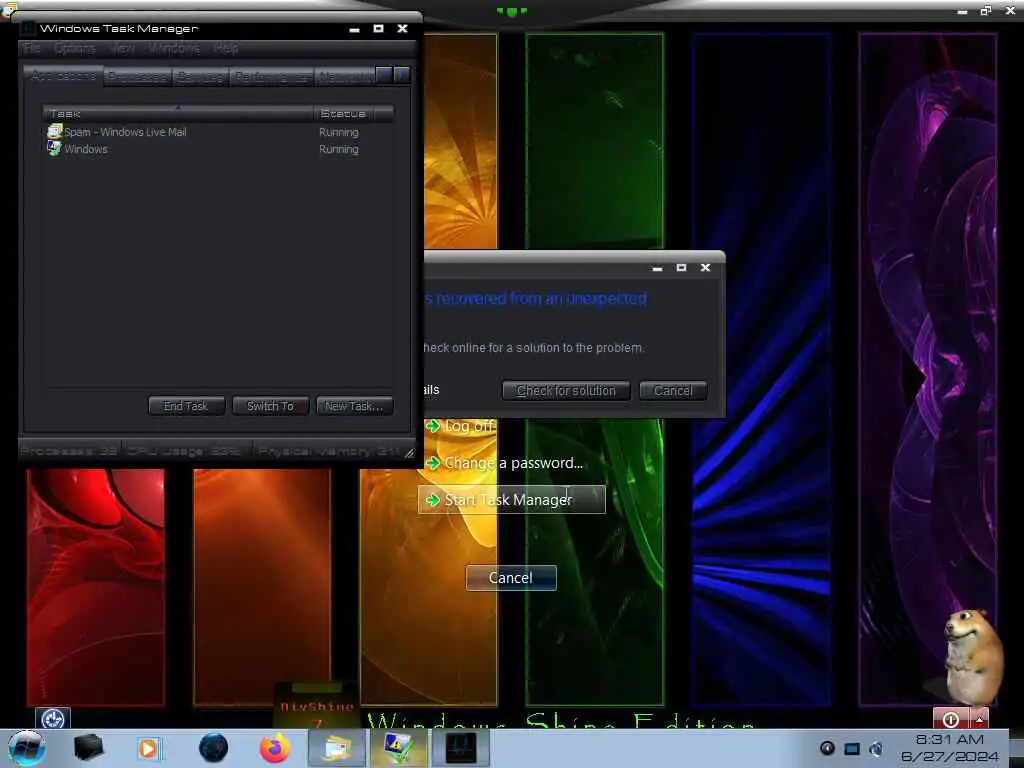Switch to the Windows Live Mail taskbar button
The image size is (1024, 768).
pyautogui.click(x=337, y=748)
